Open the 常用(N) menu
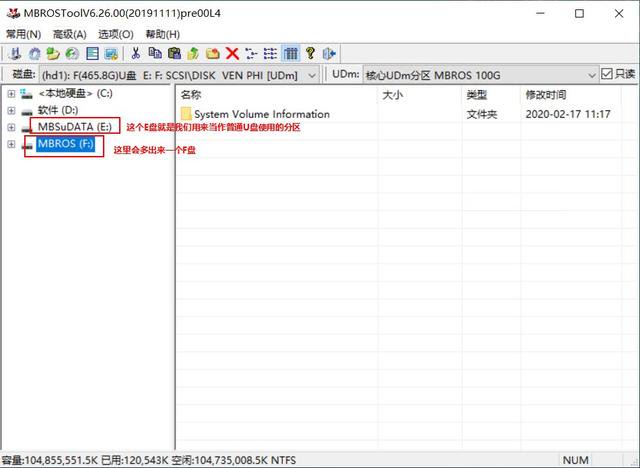This screenshot has height=468, width=640. point(23,34)
